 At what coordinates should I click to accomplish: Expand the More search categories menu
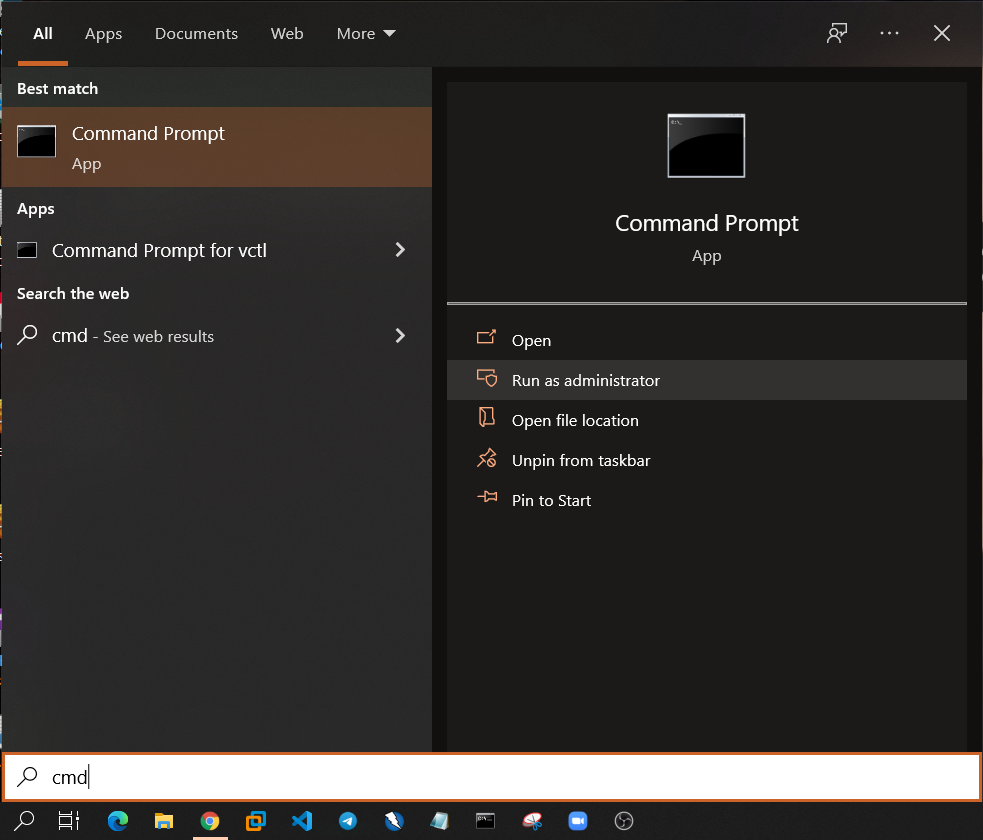tap(365, 33)
